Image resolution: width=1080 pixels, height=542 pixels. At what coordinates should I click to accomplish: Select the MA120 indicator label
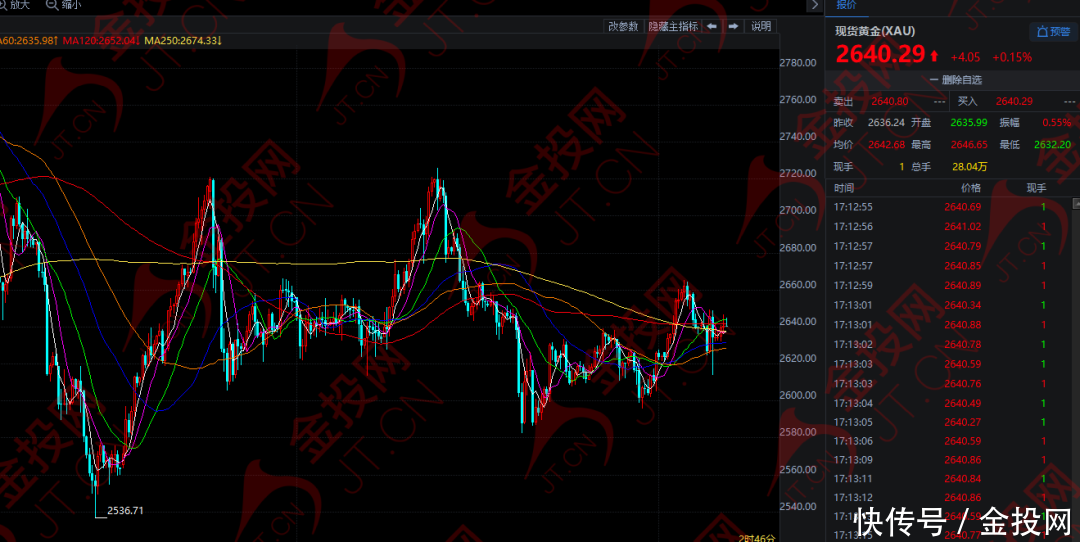point(100,41)
